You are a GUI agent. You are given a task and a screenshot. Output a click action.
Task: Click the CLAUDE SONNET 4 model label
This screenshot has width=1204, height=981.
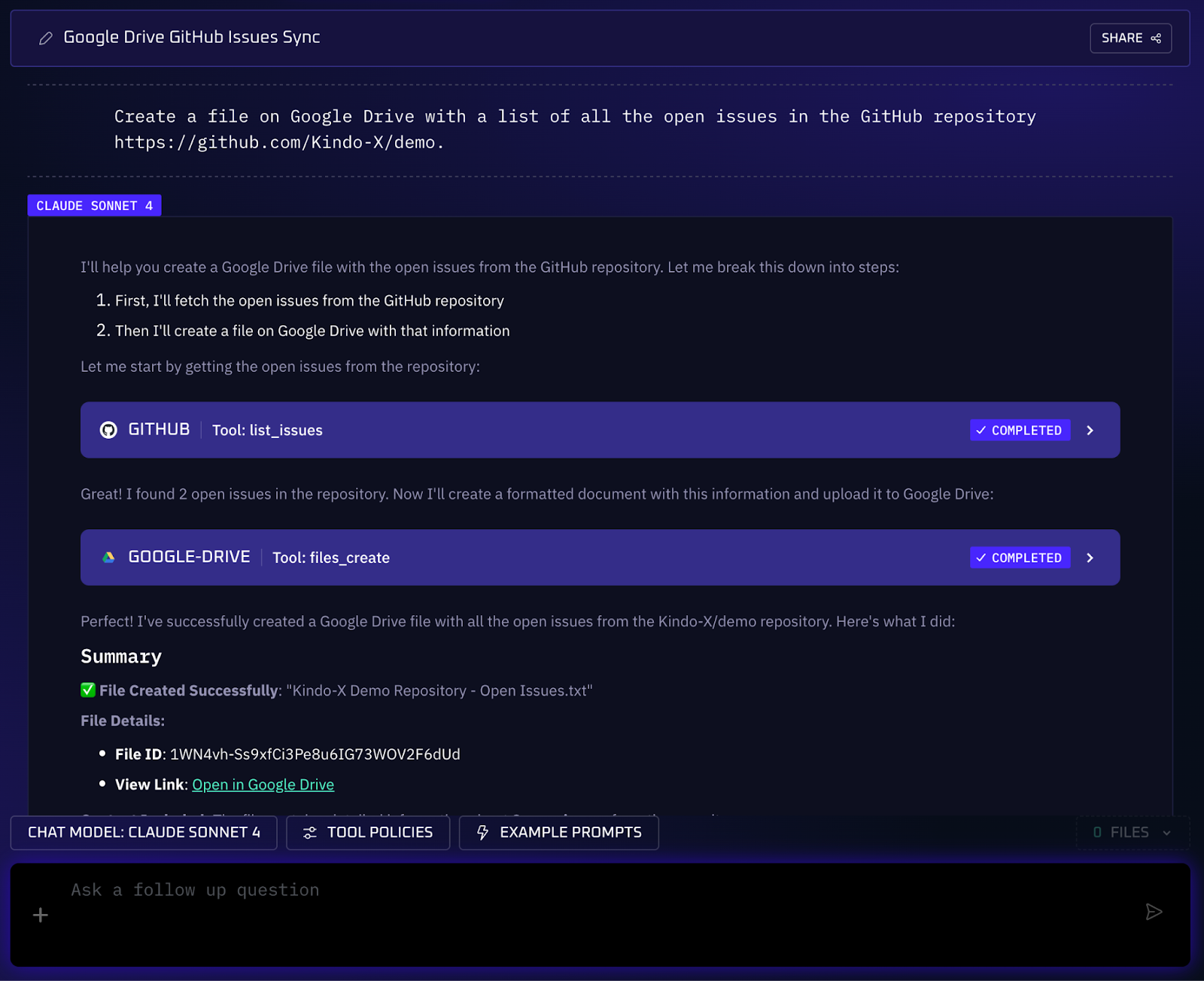pyautogui.click(x=95, y=206)
